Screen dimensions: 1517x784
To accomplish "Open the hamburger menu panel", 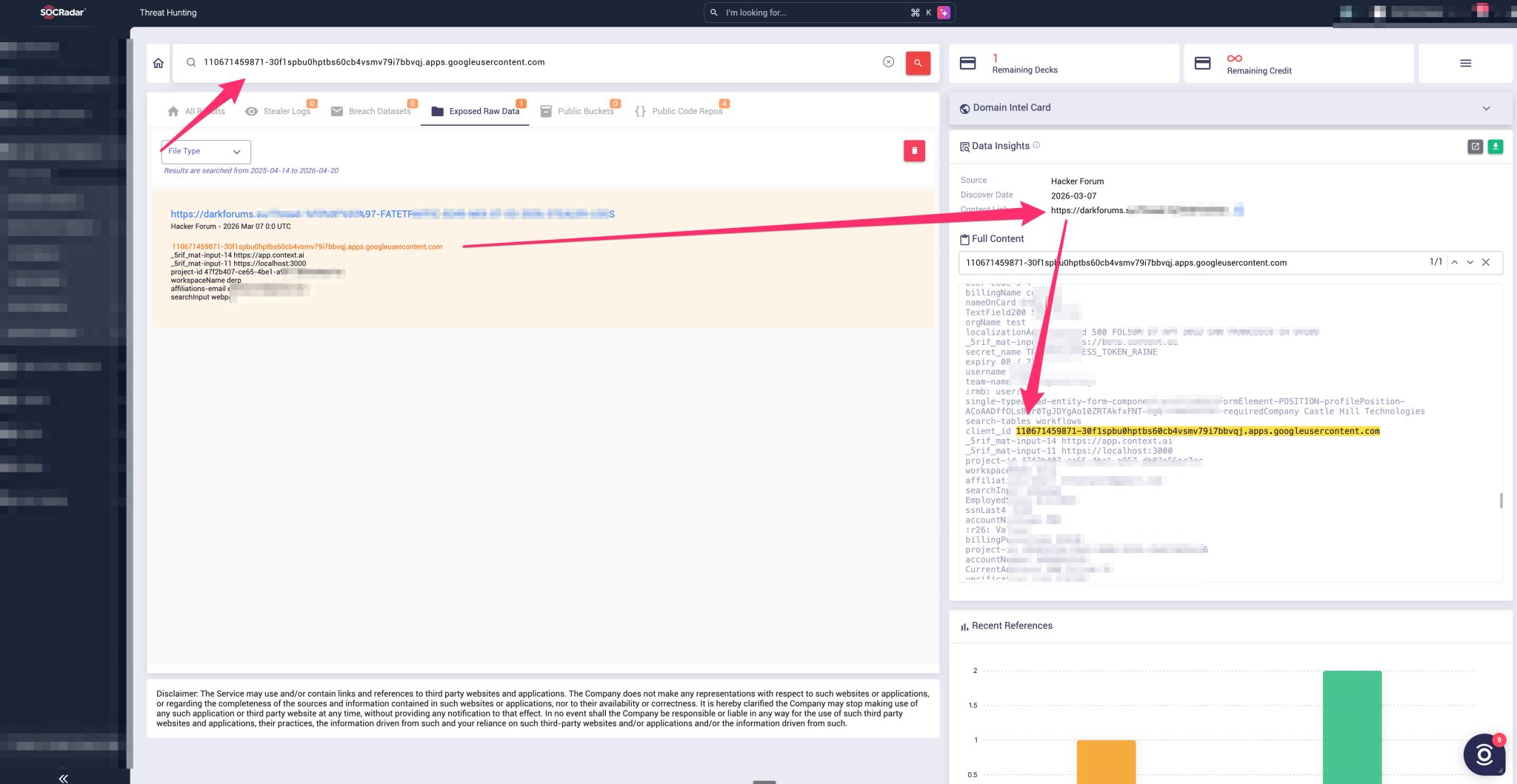I will tap(1465, 63).
